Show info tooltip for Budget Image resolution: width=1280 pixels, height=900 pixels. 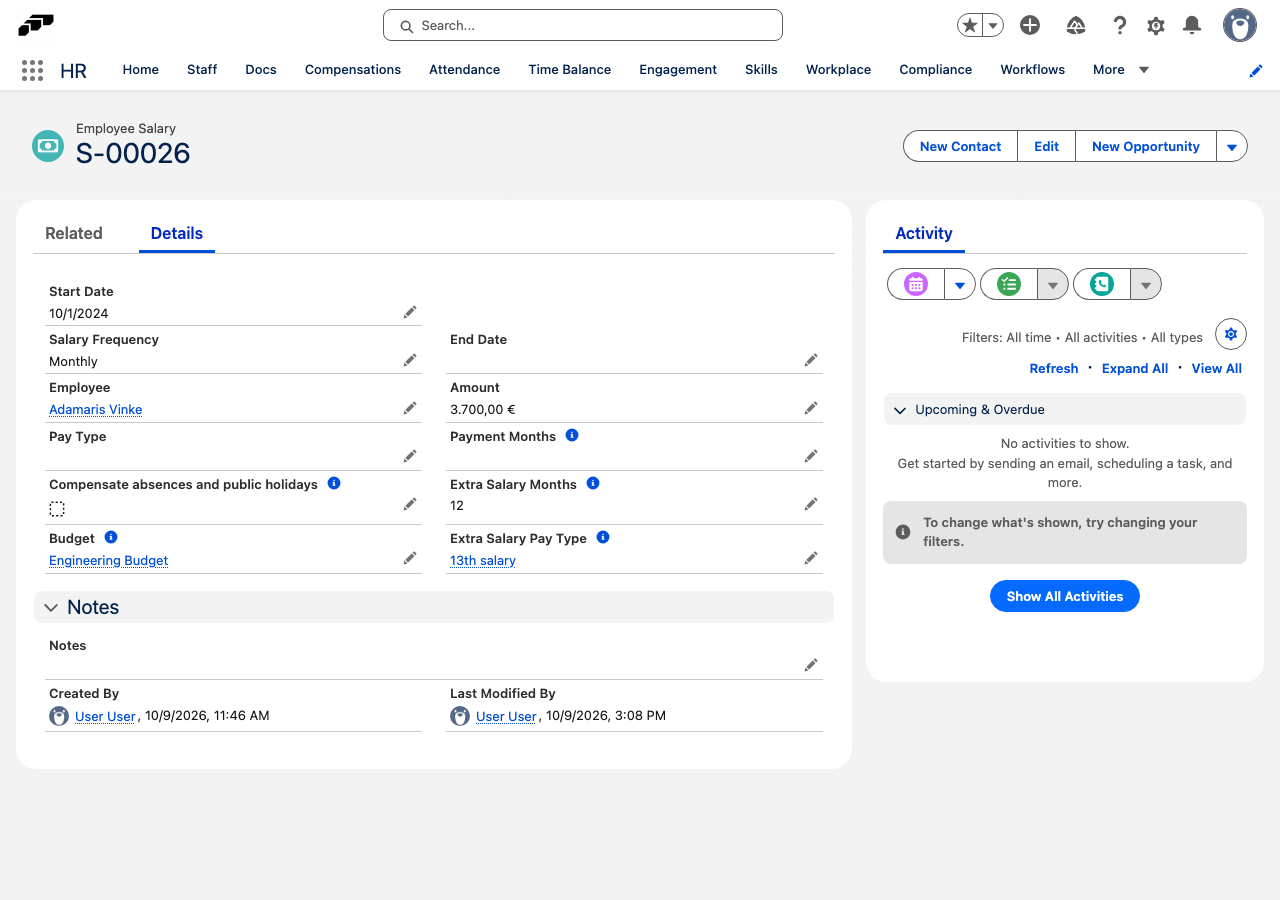(x=111, y=537)
